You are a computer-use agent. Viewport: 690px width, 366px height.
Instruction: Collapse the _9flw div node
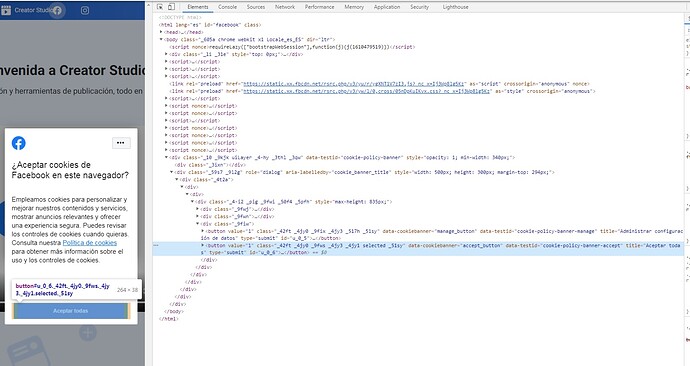198,224
